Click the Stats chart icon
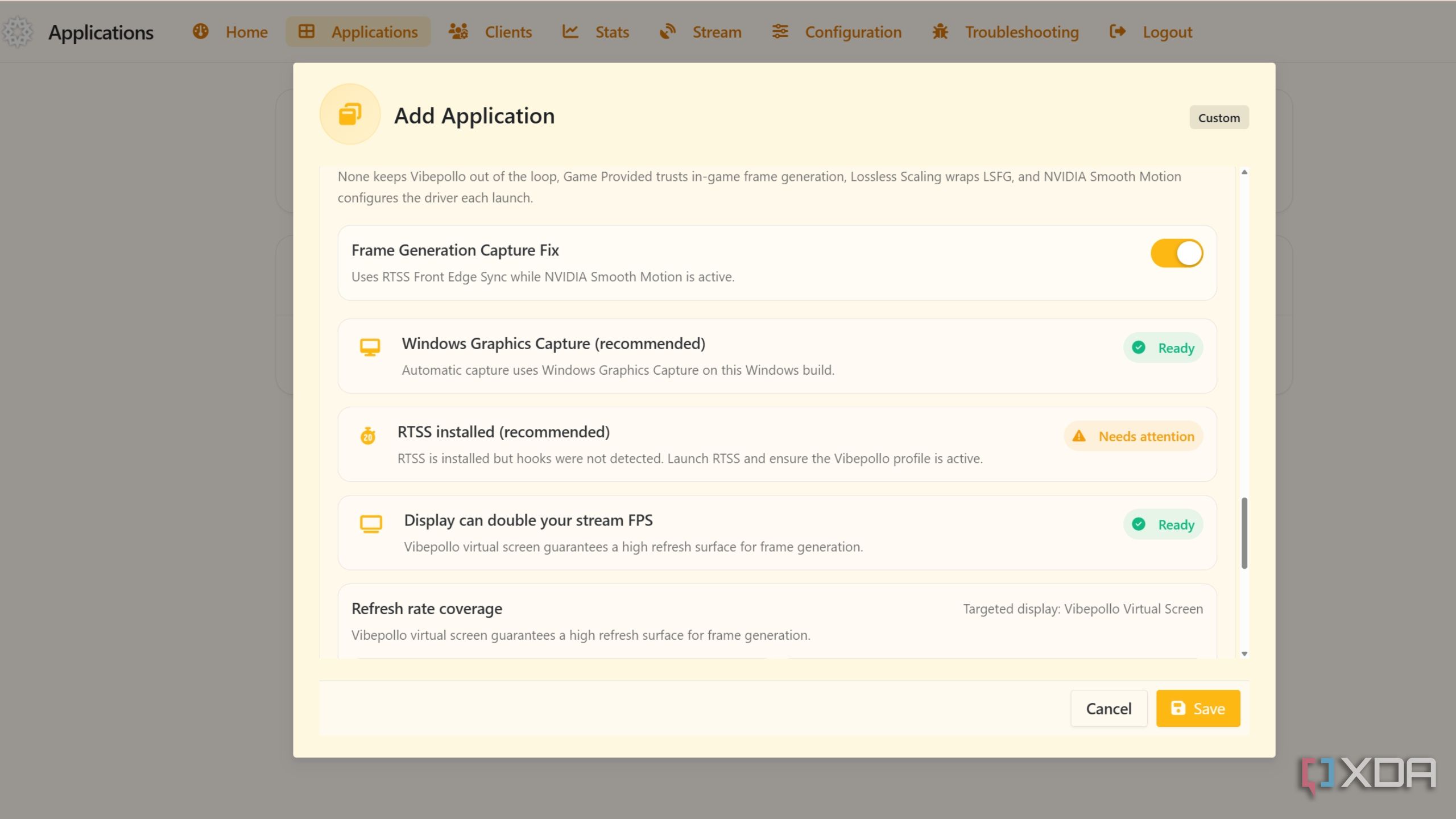Viewport: 1456px width, 819px height. click(x=570, y=31)
